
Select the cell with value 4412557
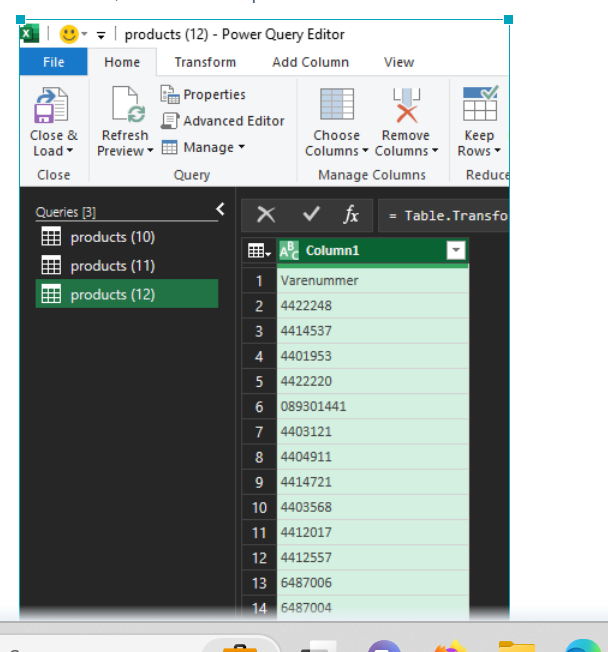373,558
